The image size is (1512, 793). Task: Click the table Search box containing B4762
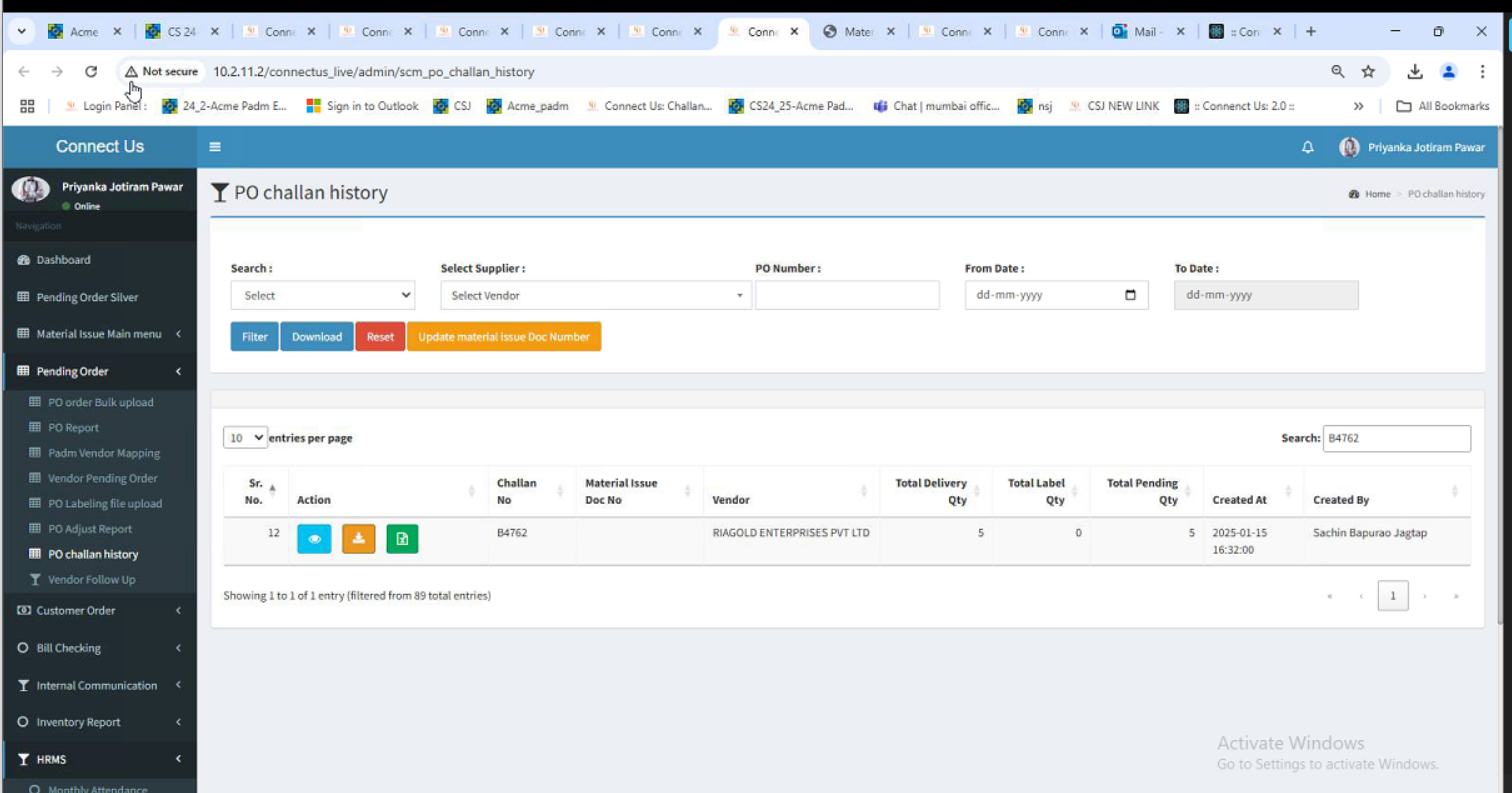tap(1396, 438)
